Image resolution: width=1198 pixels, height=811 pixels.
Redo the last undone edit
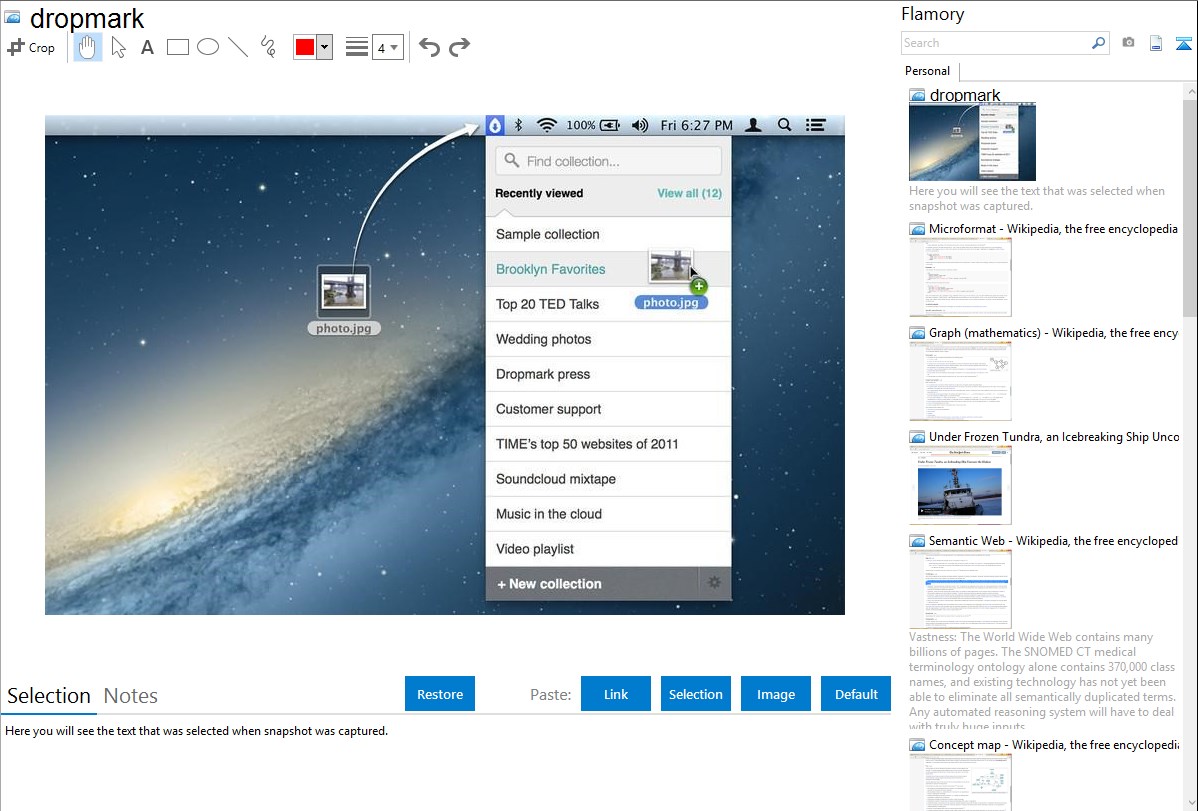tap(459, 47)
